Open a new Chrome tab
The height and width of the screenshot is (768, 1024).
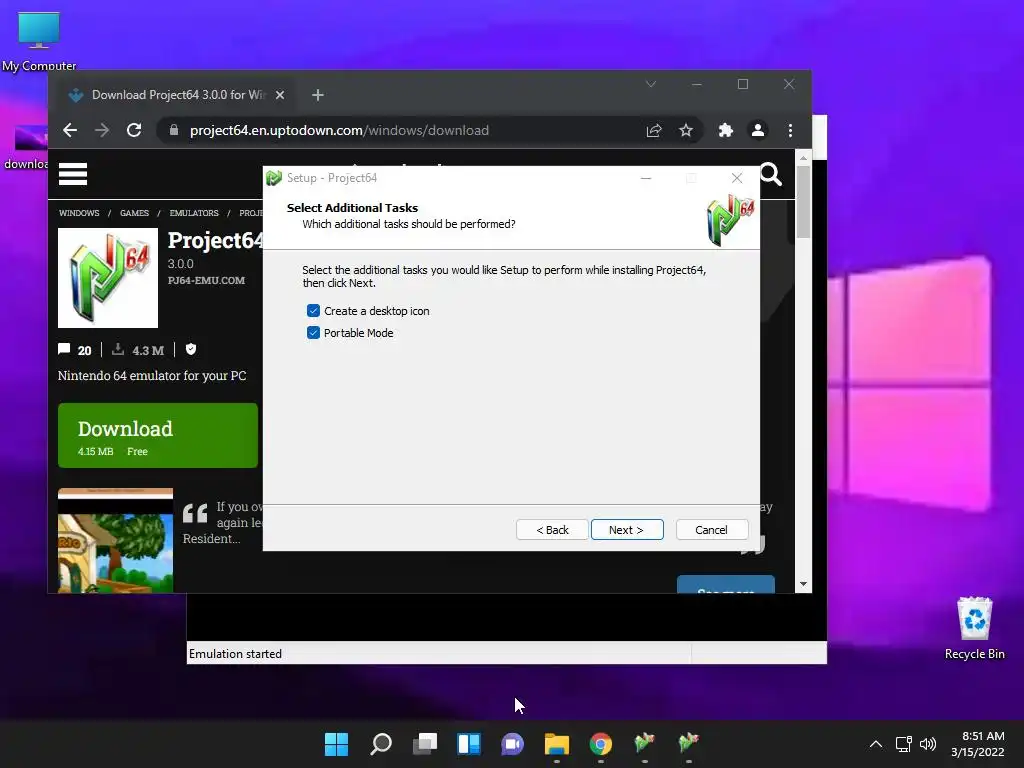click(x=318, y=95)
